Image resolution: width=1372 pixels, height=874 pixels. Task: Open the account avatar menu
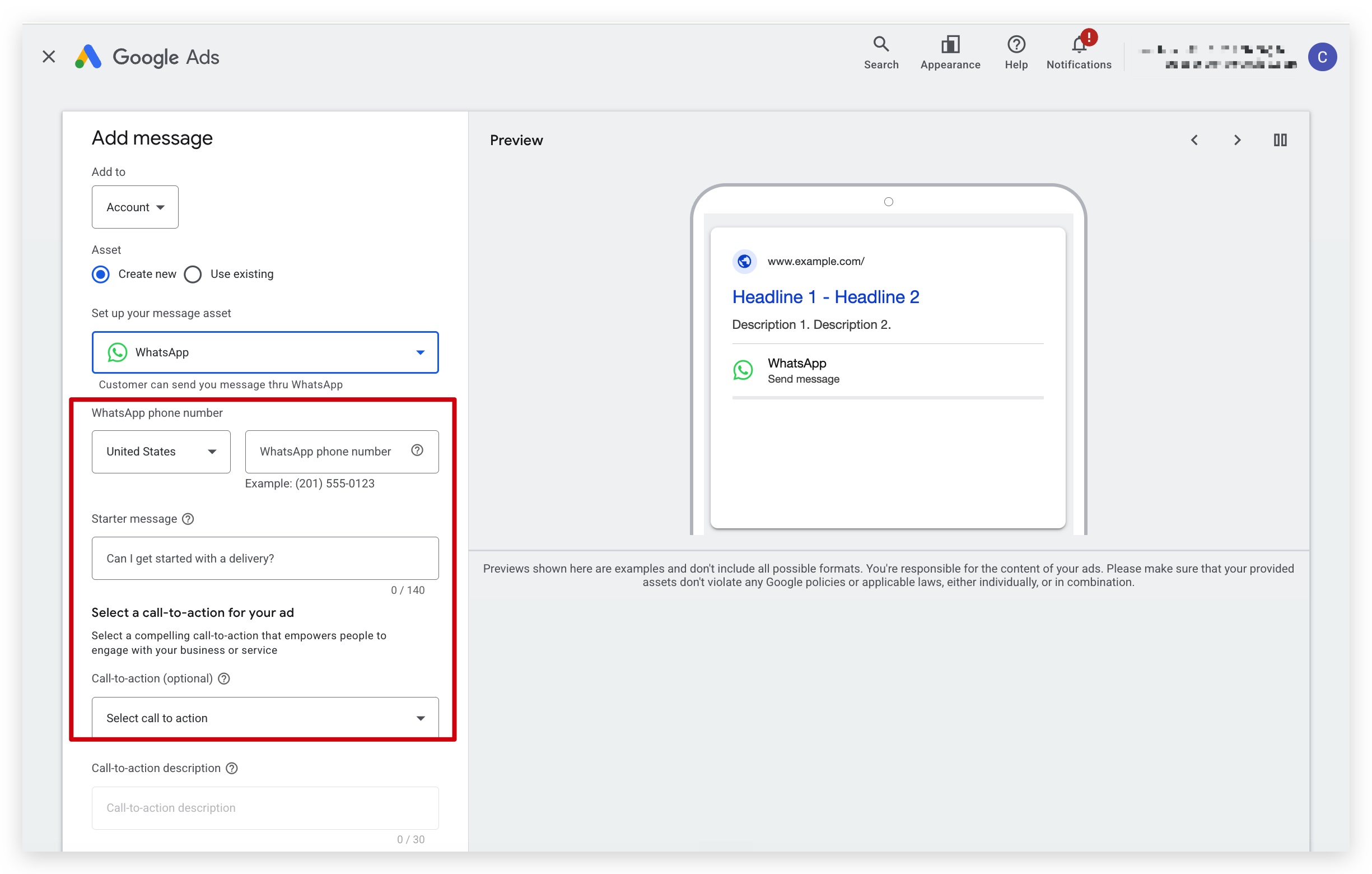pyautogui.click(x=1322, y=57)
